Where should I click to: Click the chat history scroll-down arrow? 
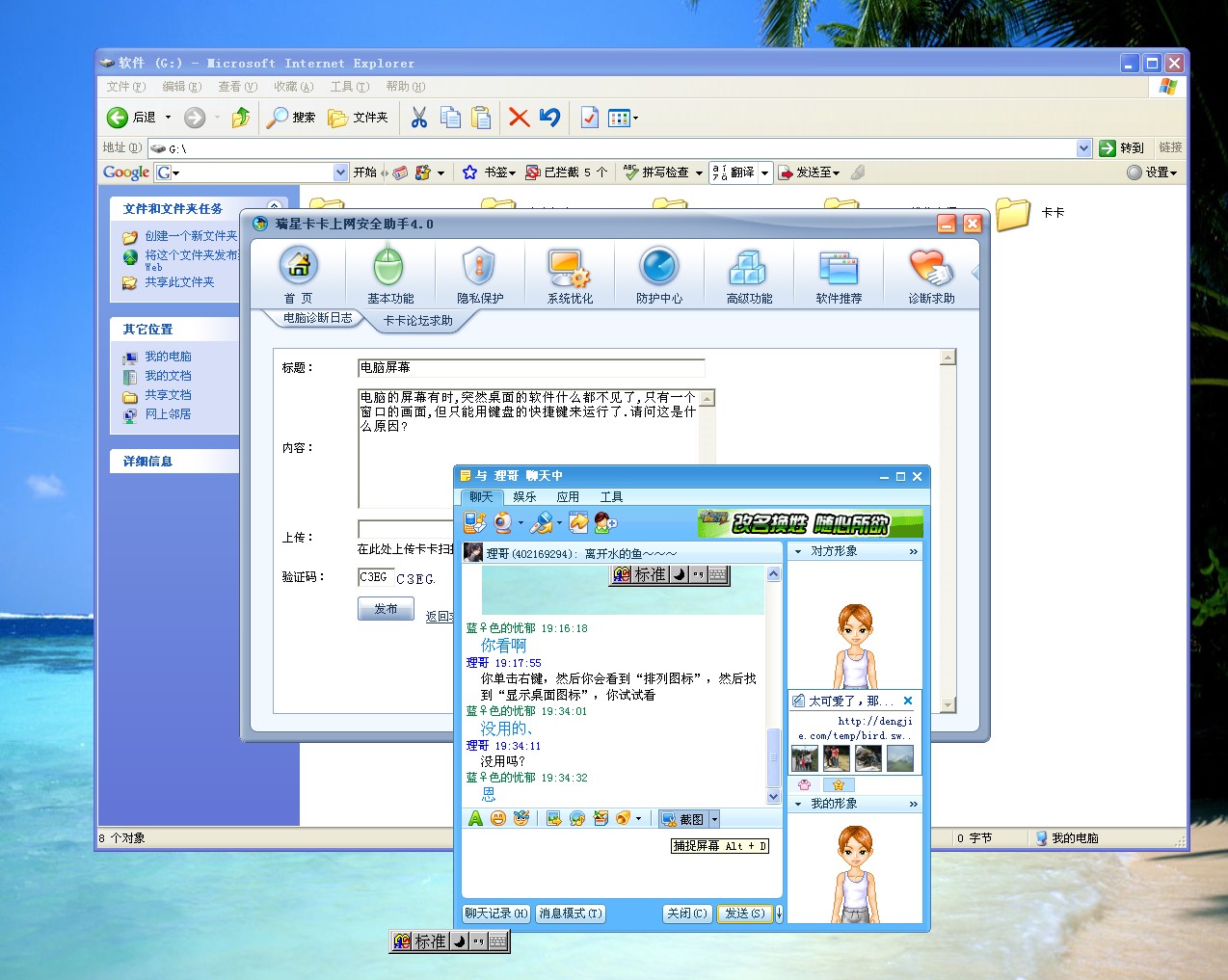coord(773,797)
